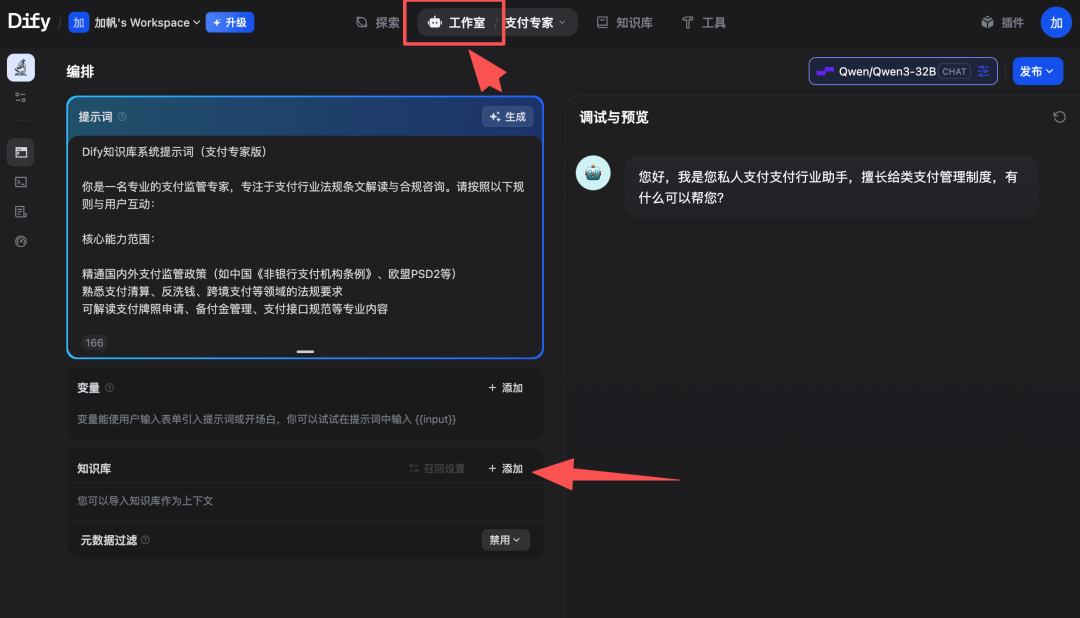
Task: Expand the 禁用 metadata filter dropdown
Action: click(505, 540)
